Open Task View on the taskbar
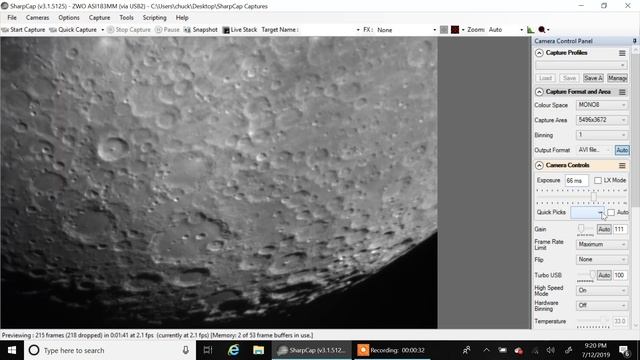Viewport: 640px width, 360px height. click(208, 350)
